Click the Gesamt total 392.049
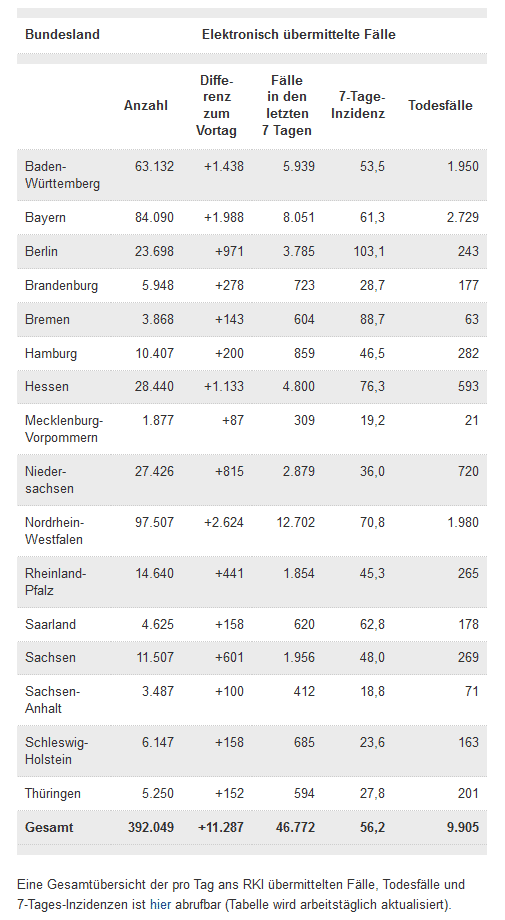 pyautogui.click(x=151, y=827)
